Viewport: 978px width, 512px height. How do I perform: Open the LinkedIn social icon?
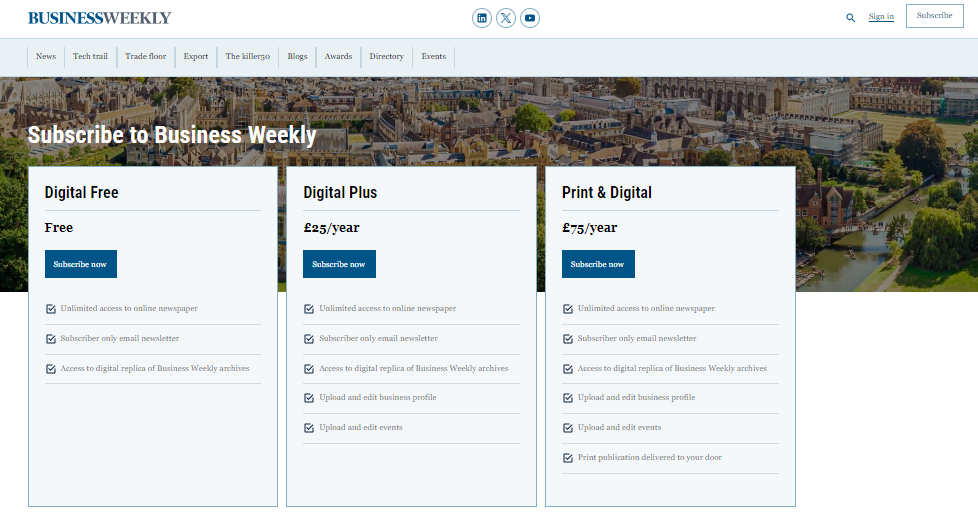[x=482, y=18]
